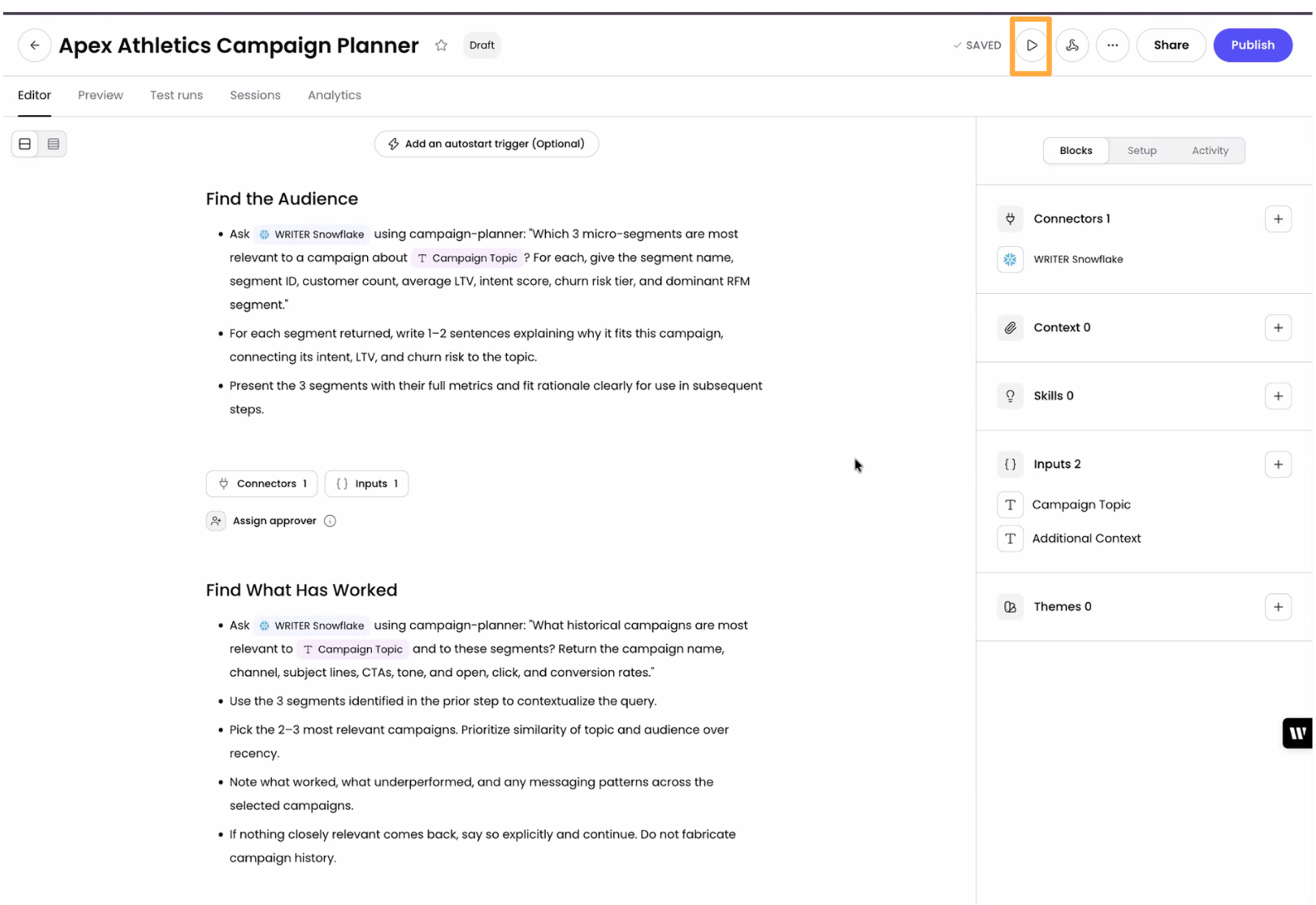Viewport: 1316px width, 905px height.
Task: Expand the Inputs 1 chip under Find the Audience
Action: (x=366, y=483)
